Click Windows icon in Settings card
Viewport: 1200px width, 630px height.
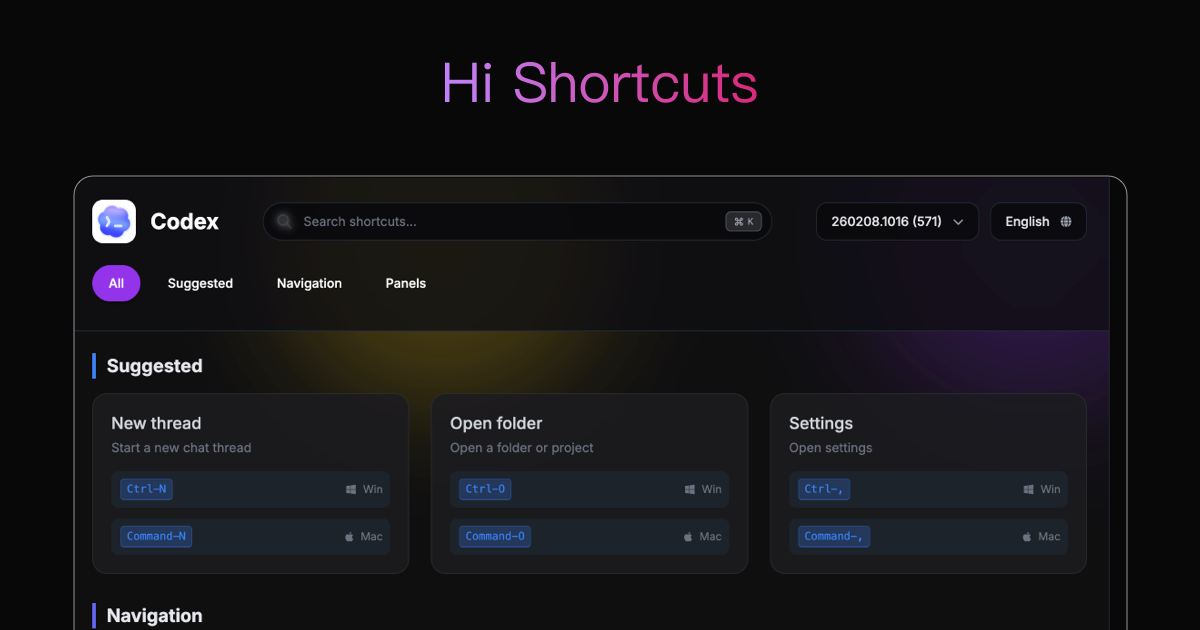1029,490
